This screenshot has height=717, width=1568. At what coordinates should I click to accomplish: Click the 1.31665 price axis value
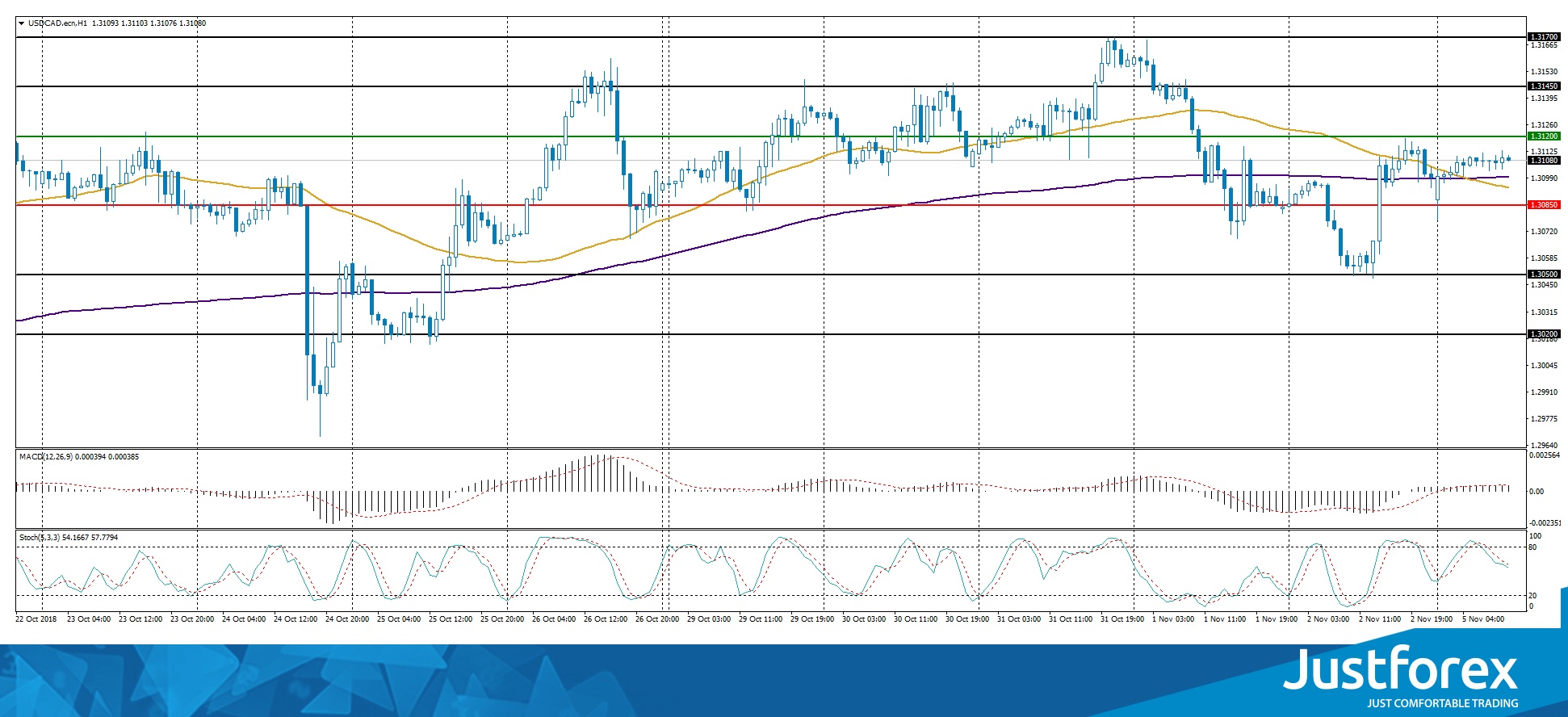tap(1545, 46)
